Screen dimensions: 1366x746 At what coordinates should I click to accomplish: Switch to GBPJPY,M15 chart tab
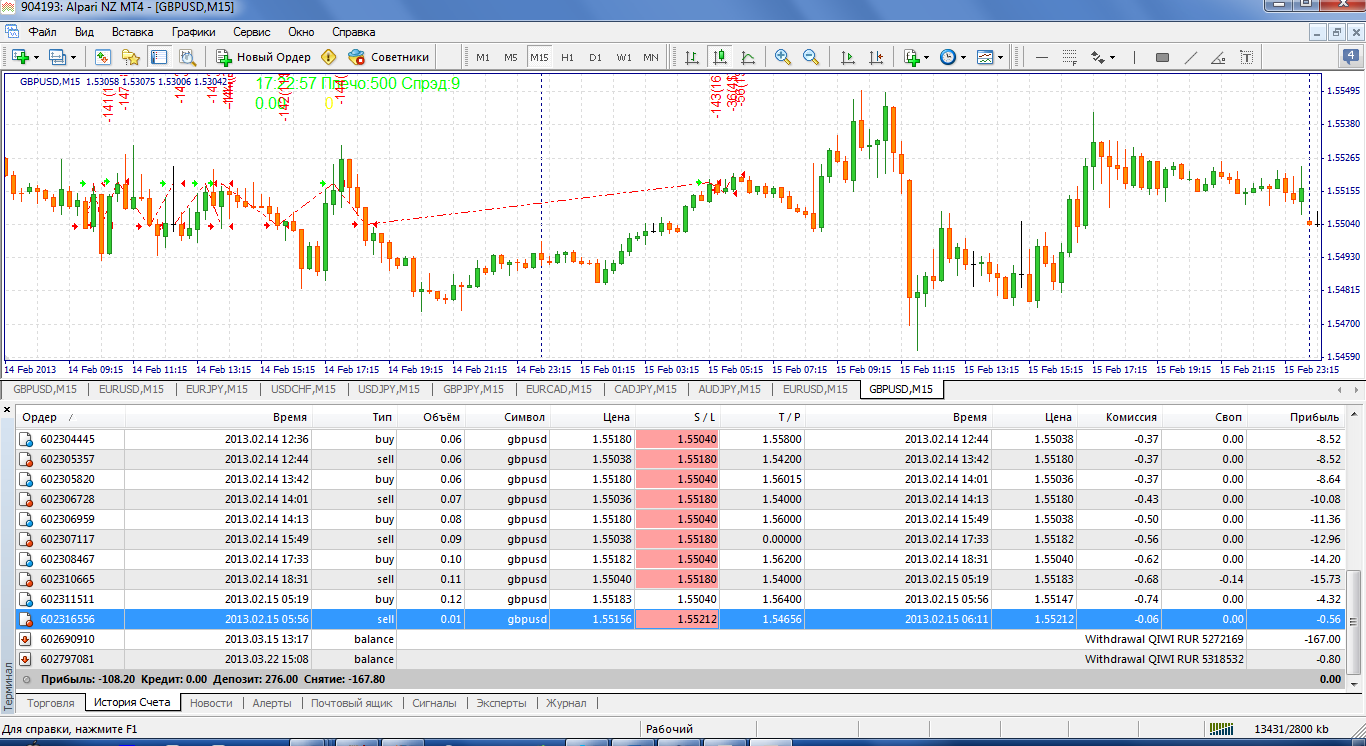[x=475, y=389]
